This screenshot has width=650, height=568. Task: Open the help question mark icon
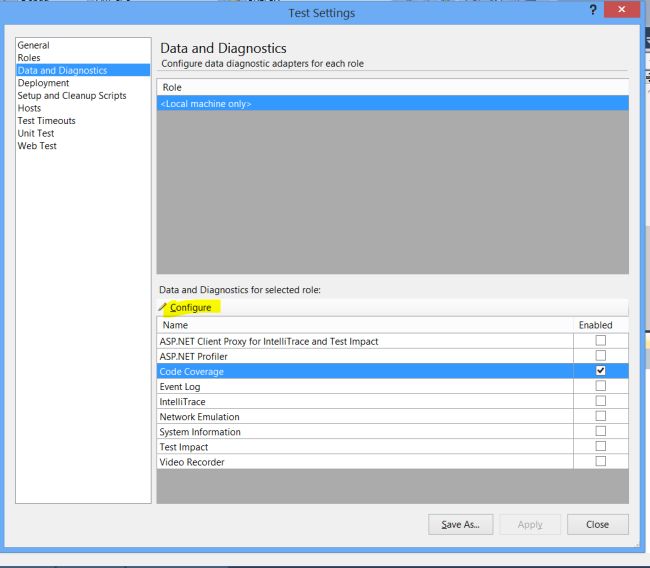(x=593, y=10)
